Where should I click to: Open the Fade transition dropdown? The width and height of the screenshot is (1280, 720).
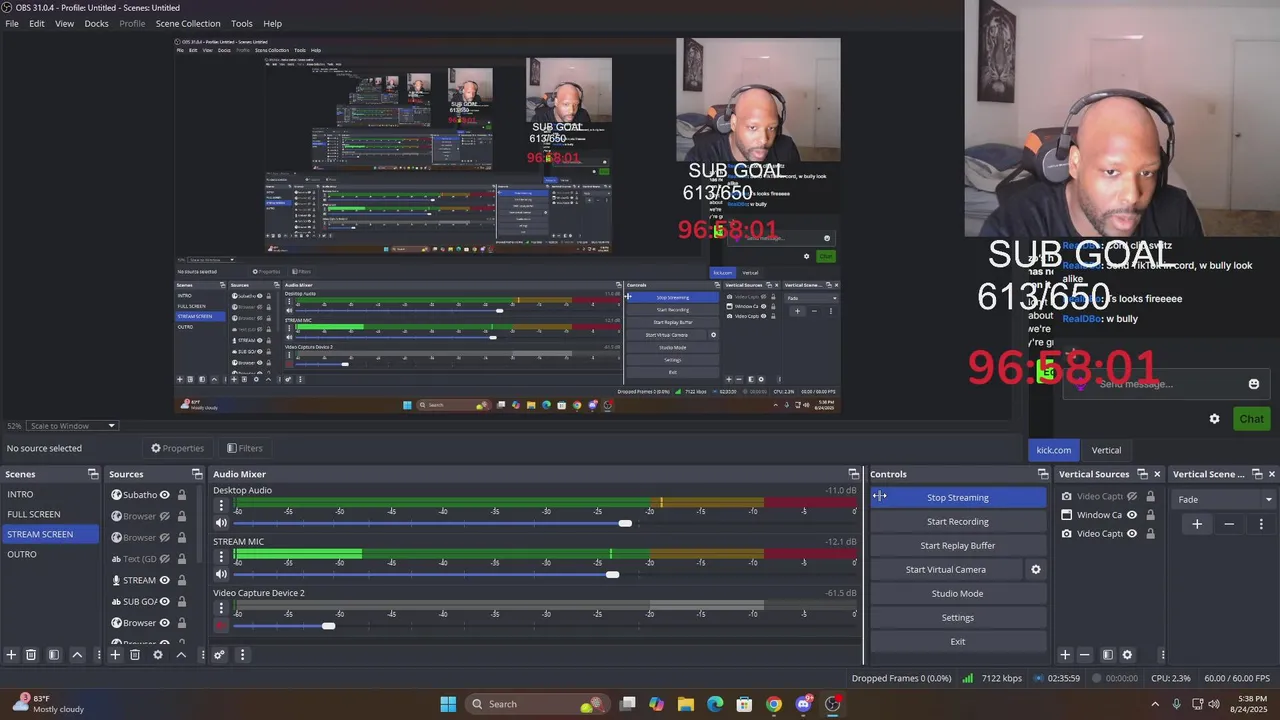point(1225,499)
